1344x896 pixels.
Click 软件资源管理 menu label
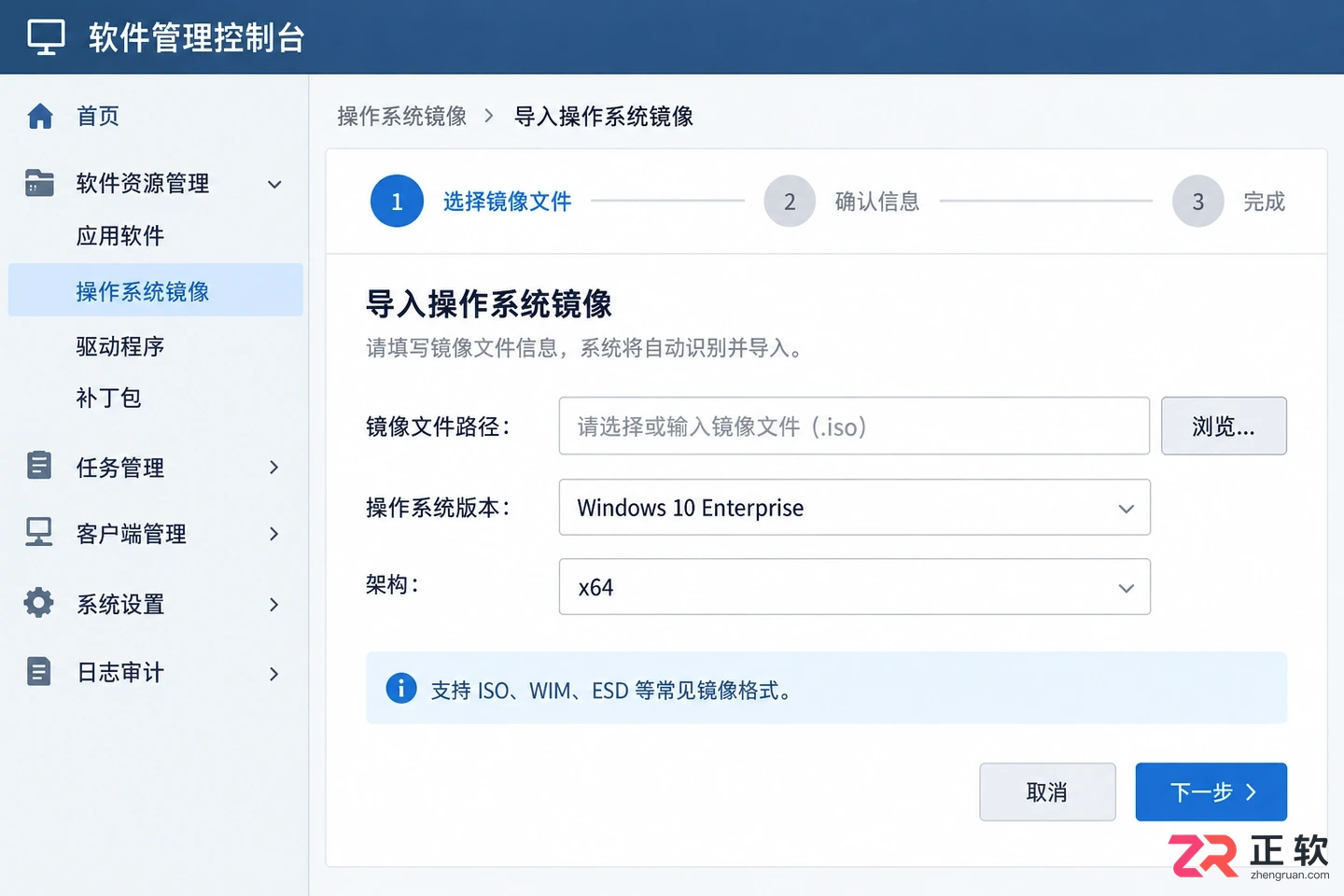pos(143,183)
